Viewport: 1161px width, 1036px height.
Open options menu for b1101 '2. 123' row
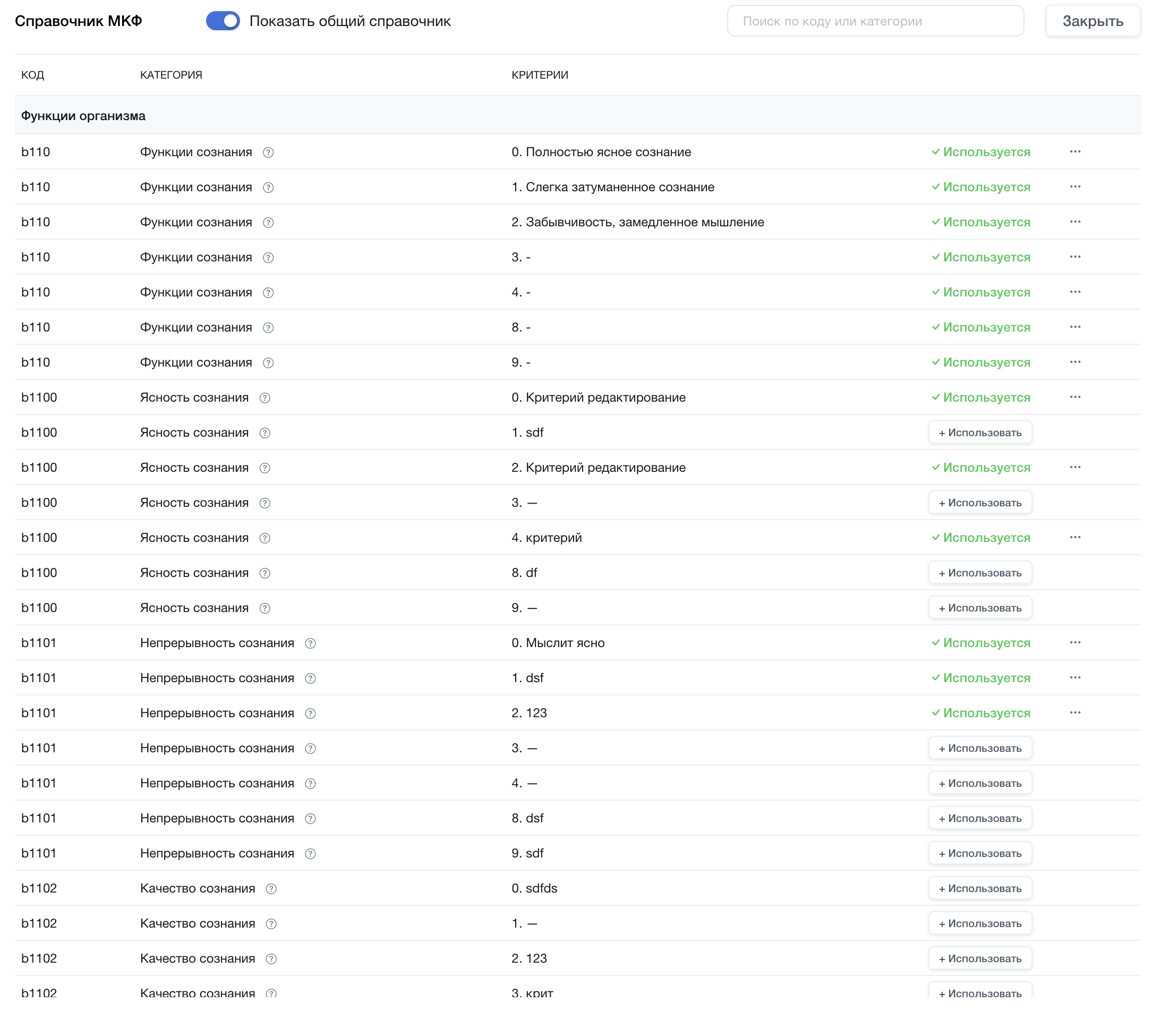click(1074, 712)
